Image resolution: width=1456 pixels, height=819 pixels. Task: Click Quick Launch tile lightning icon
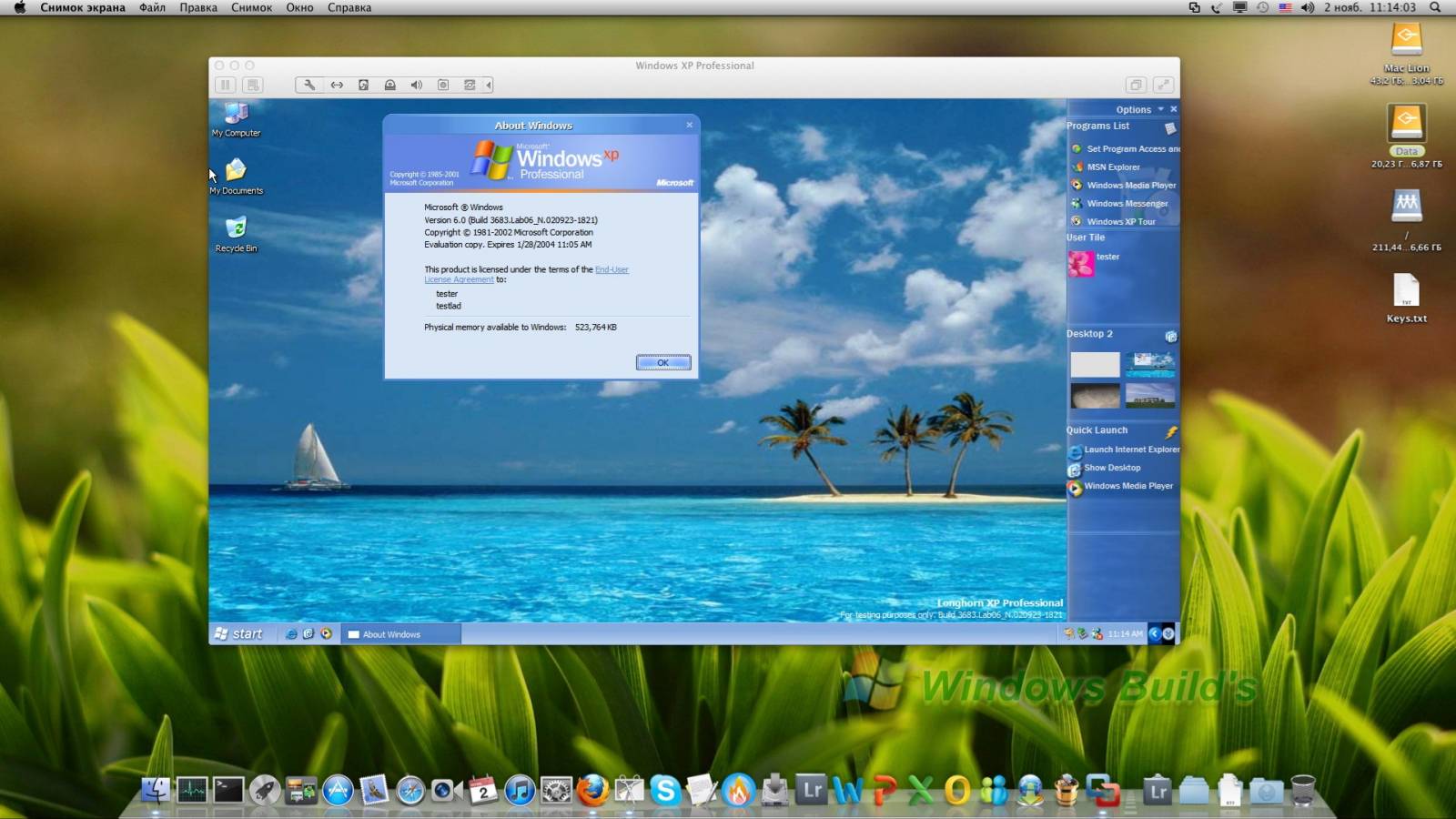[x=1171, y=431]
